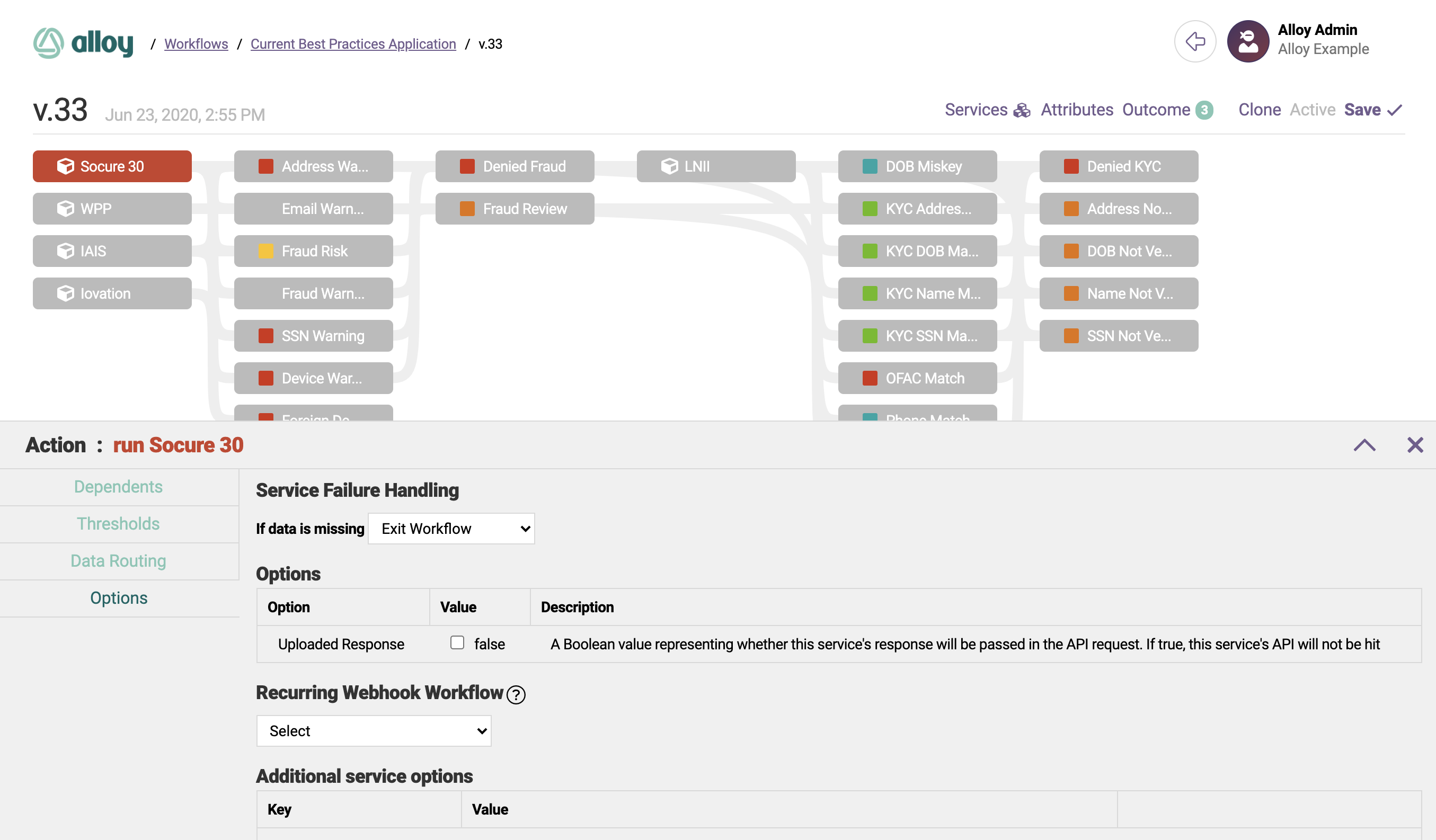Click the red swatch on SSN Warning
The height and width of the screenshot is (840, 1436).
click(x=266, y=336)
